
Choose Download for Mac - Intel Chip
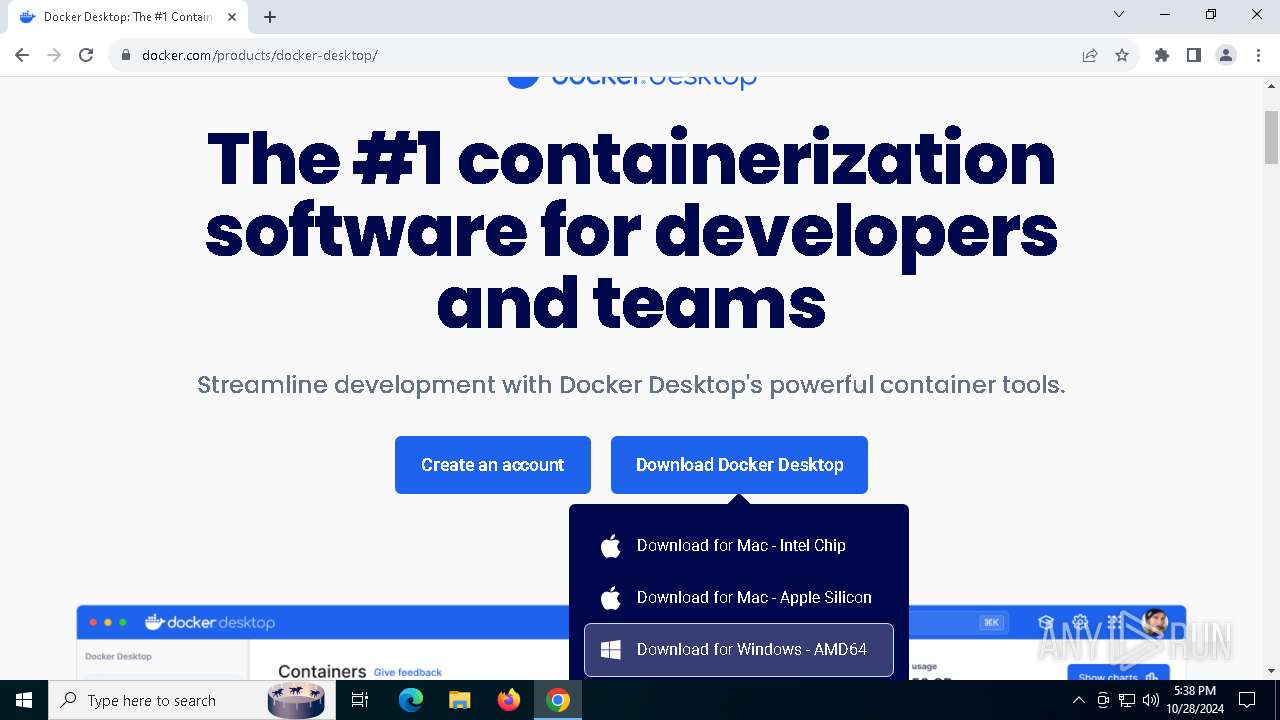pos(739,545)
